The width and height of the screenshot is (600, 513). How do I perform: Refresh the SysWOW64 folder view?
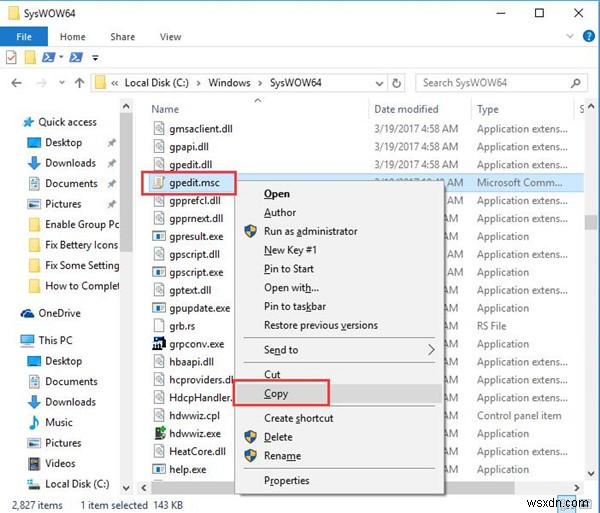coord(396,83)
